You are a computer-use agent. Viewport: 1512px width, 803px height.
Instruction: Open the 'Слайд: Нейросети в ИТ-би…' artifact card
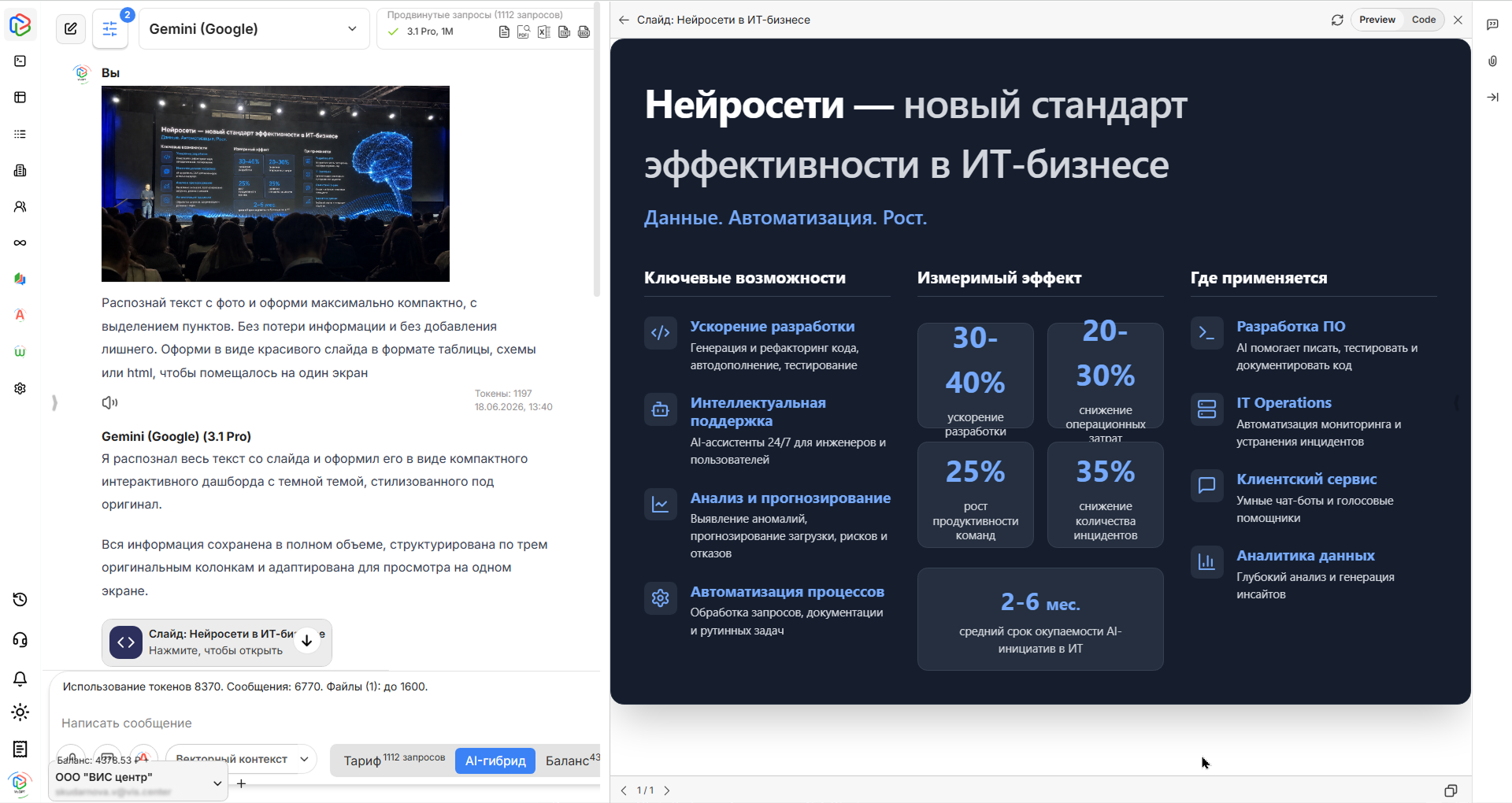coord(217,642)
